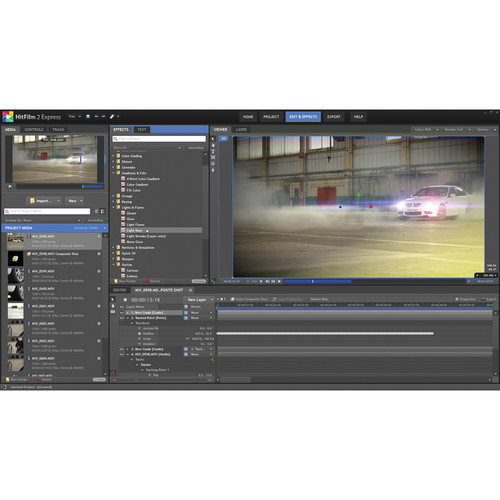This screenshot has height=500, width=500.
Task: Open the New media dropdown
Action: click(75, 201)
